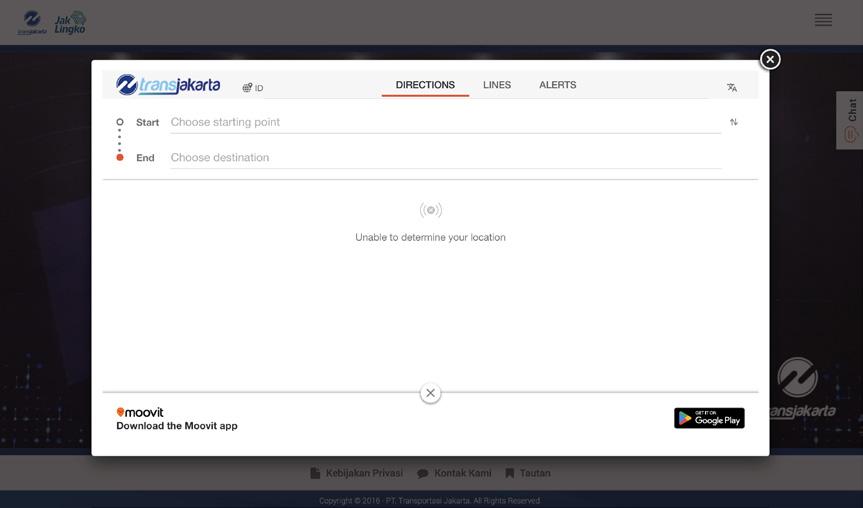Switch to the ALERTS tab
Image resolution: width=863 pixels, height=508 pixels.
pyautogui.click(x=558, y=85)
